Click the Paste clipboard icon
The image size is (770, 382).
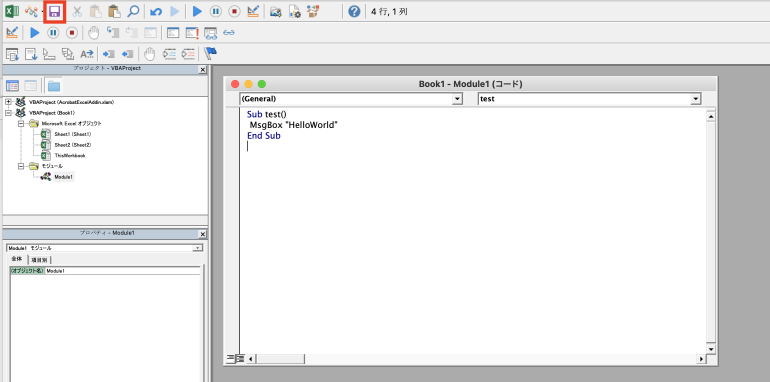click(x=114, y=11)
